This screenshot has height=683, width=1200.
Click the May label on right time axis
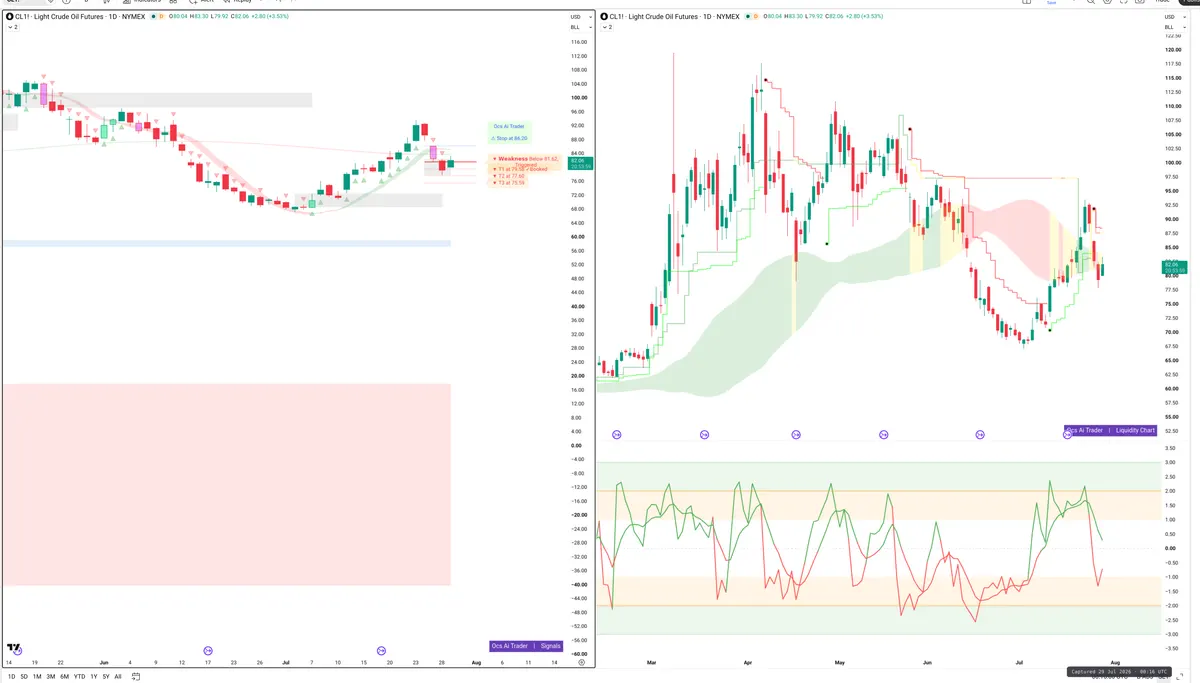840,662
